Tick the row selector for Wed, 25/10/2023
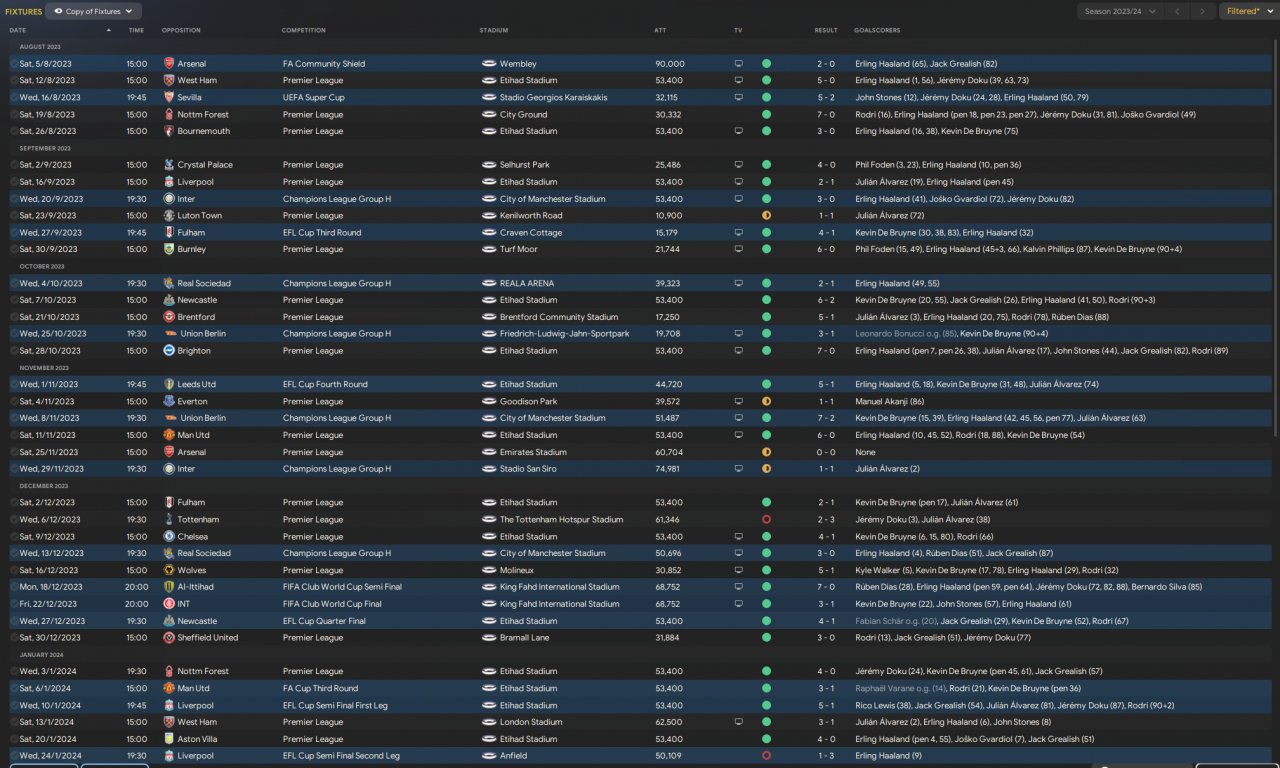Screen dimensions: 1280x768 [x=14, y=334]
